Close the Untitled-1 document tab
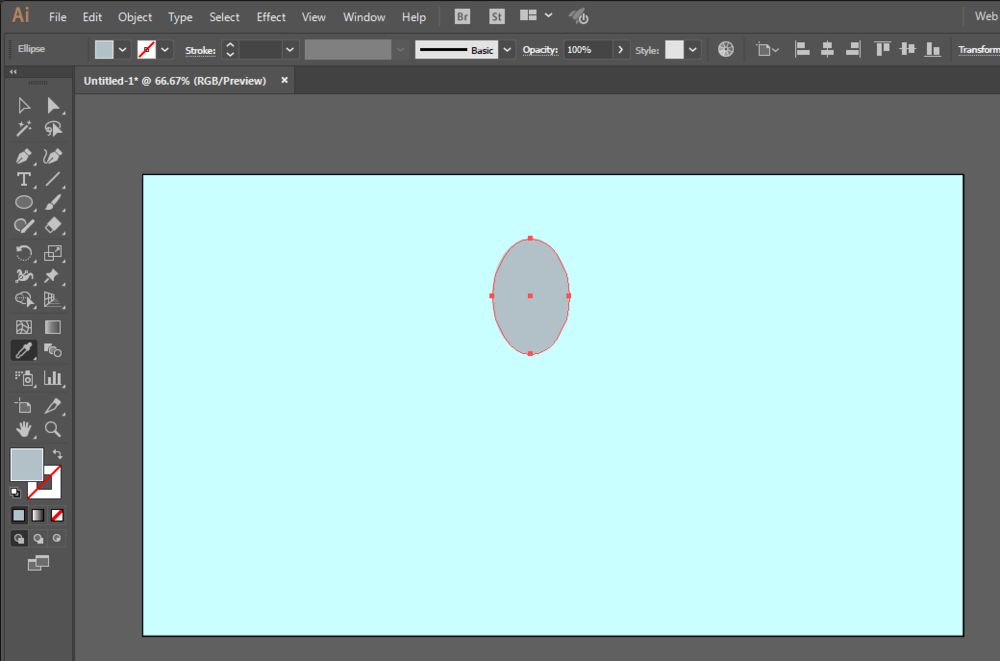The width and height of the screenshot is (1000, 661). pyautogui.click(x=284, y=80)
